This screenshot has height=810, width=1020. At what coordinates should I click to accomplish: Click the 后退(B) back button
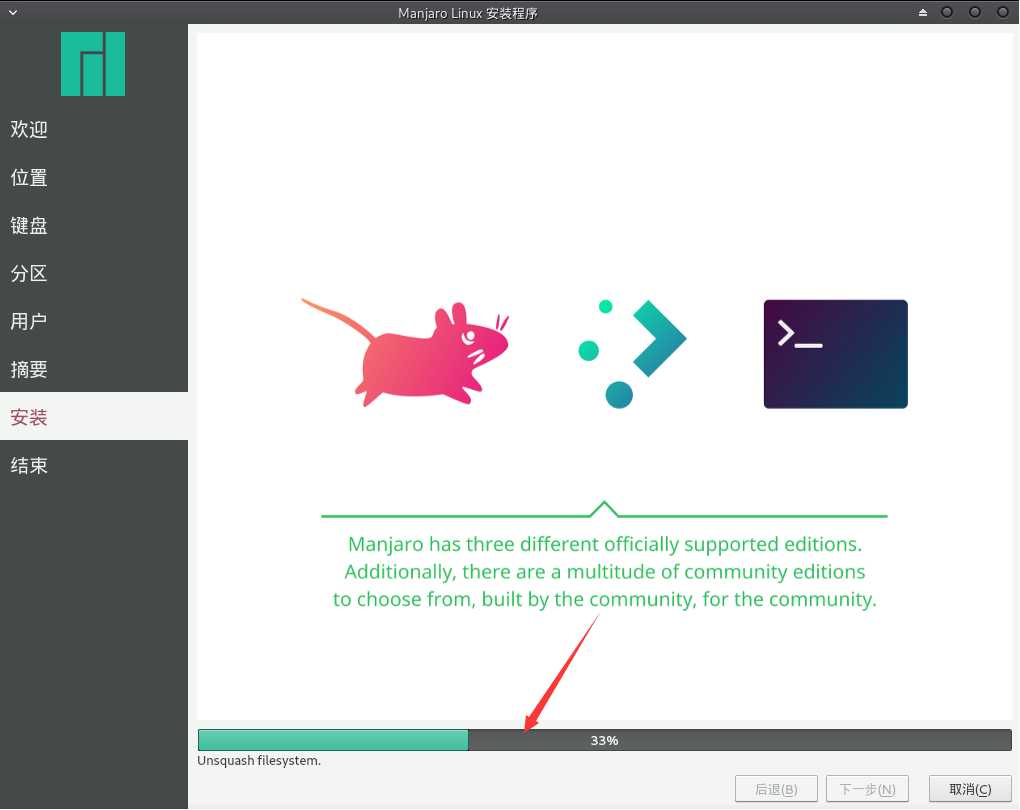click(776, 789)
